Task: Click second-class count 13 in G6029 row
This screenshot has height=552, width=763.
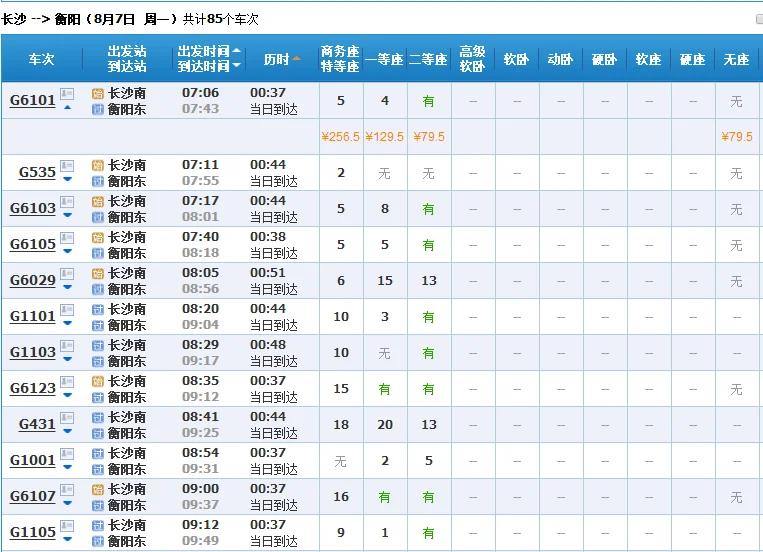Action: click(429, 281)
